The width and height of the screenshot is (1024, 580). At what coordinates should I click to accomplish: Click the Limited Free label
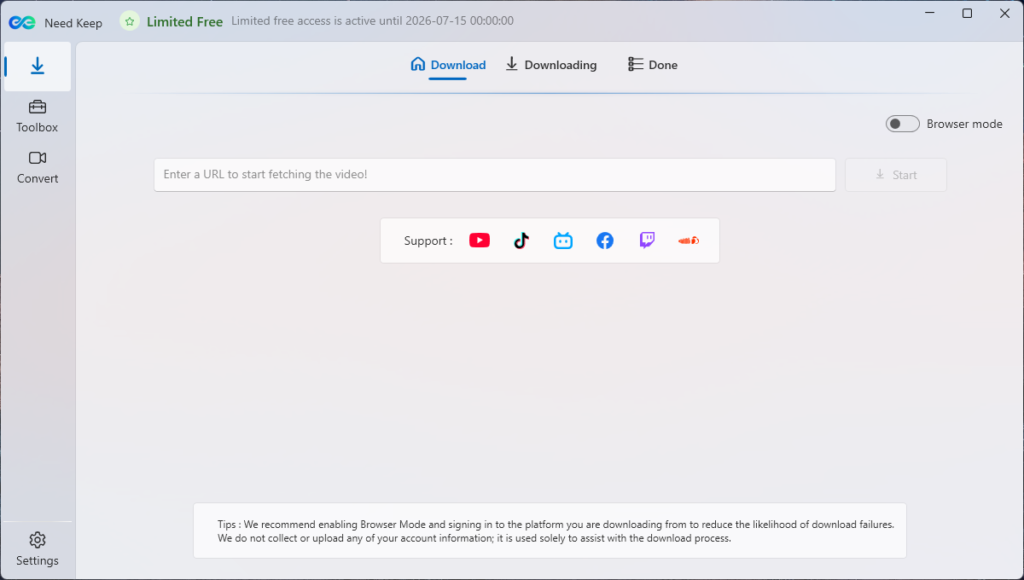click(x=185, y=22)
